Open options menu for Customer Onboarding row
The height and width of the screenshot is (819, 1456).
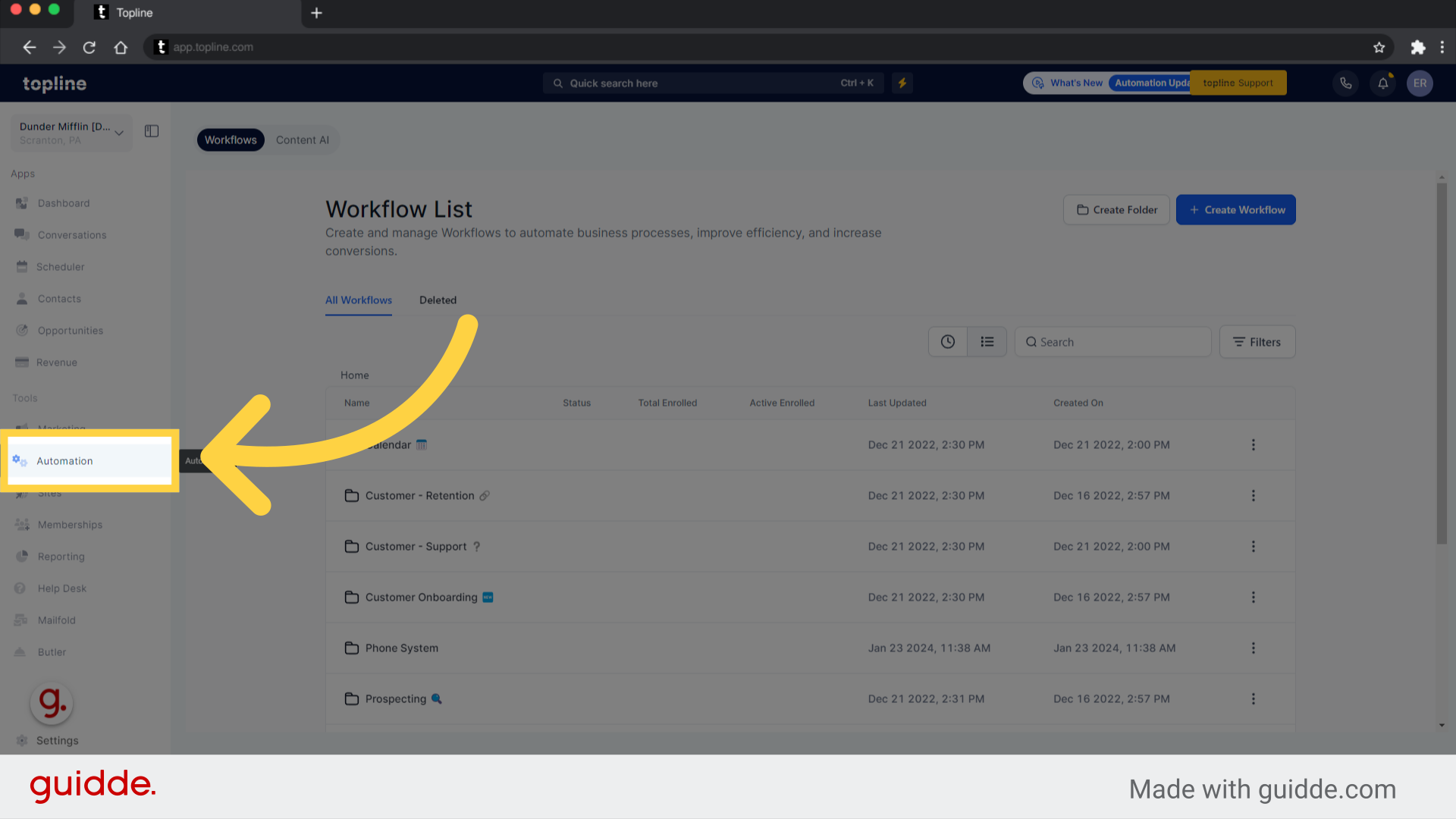click(1254, 598)
